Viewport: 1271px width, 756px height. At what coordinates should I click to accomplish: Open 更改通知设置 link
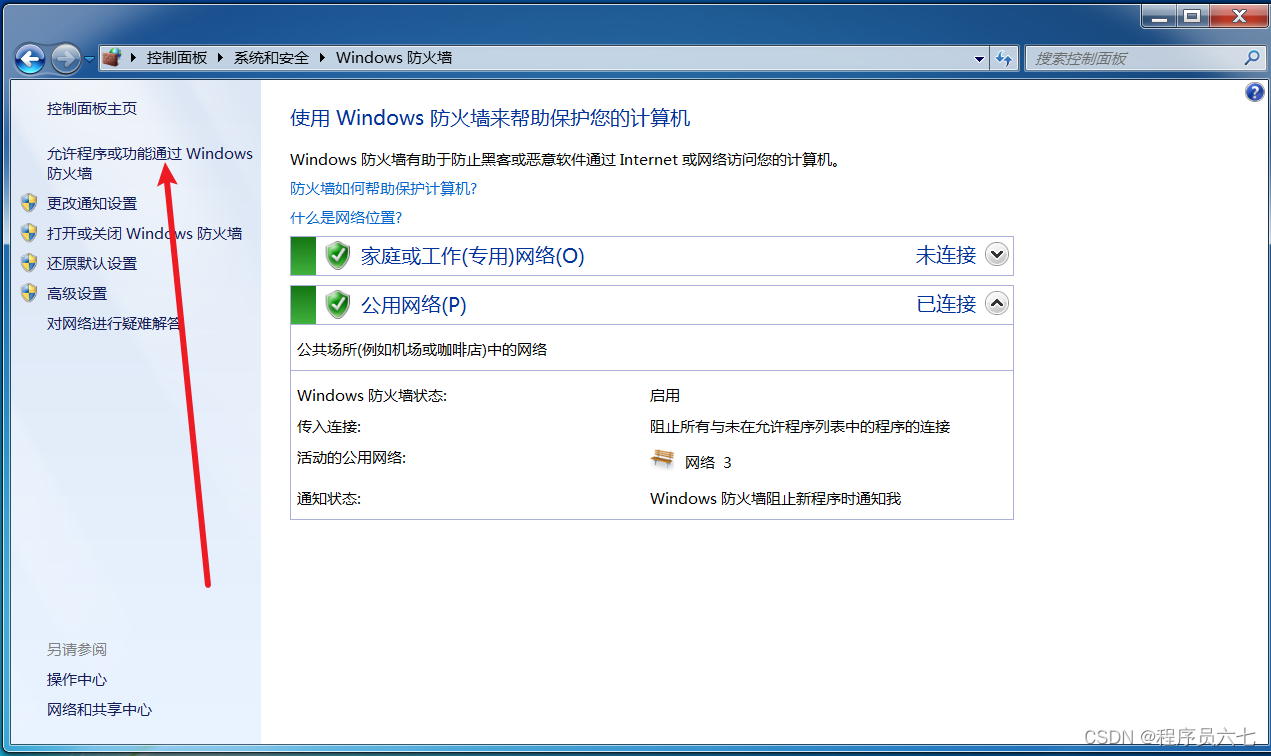tap(92, 203)
